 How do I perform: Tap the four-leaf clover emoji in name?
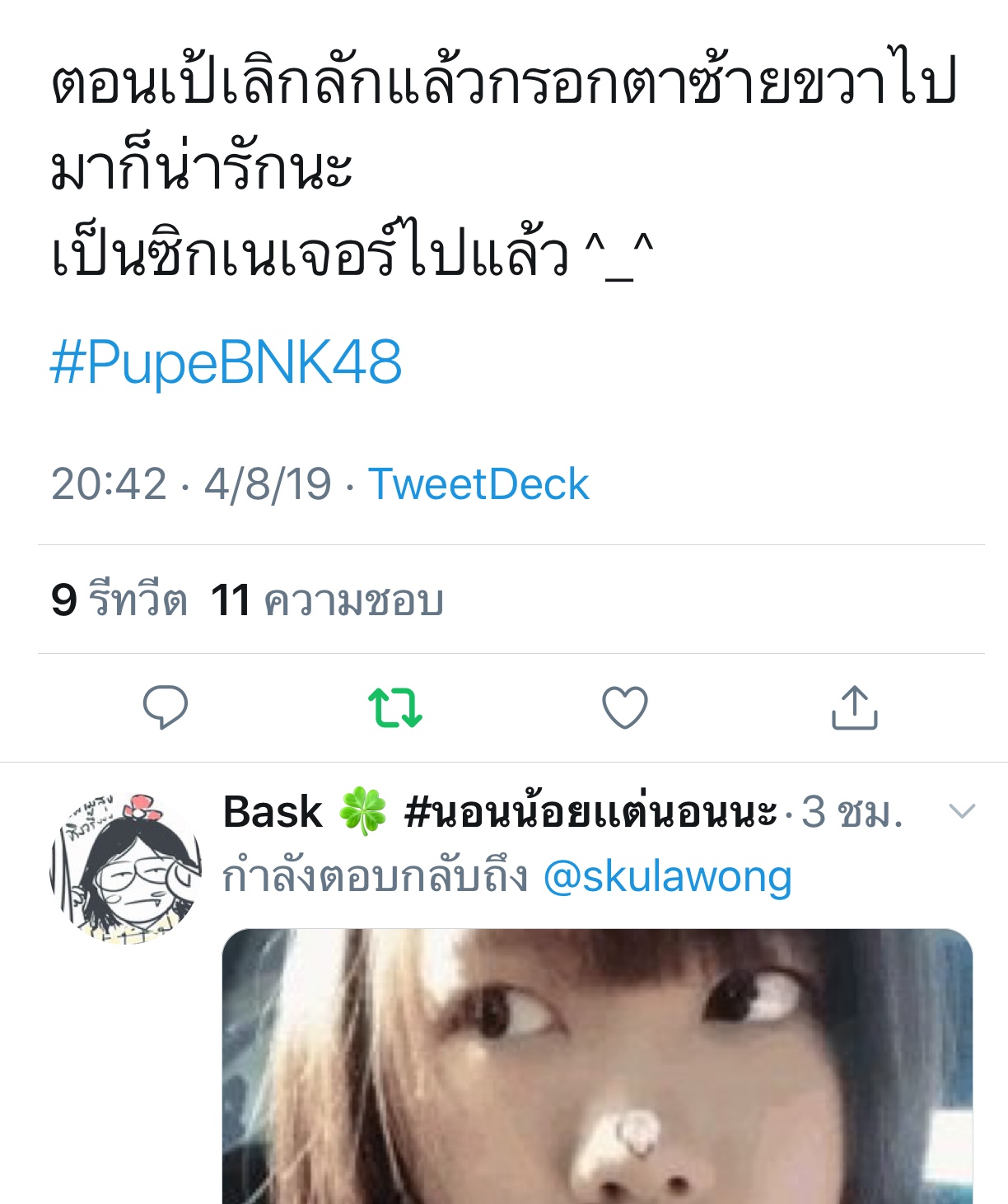pyautogui.click(x=362, y=812)
